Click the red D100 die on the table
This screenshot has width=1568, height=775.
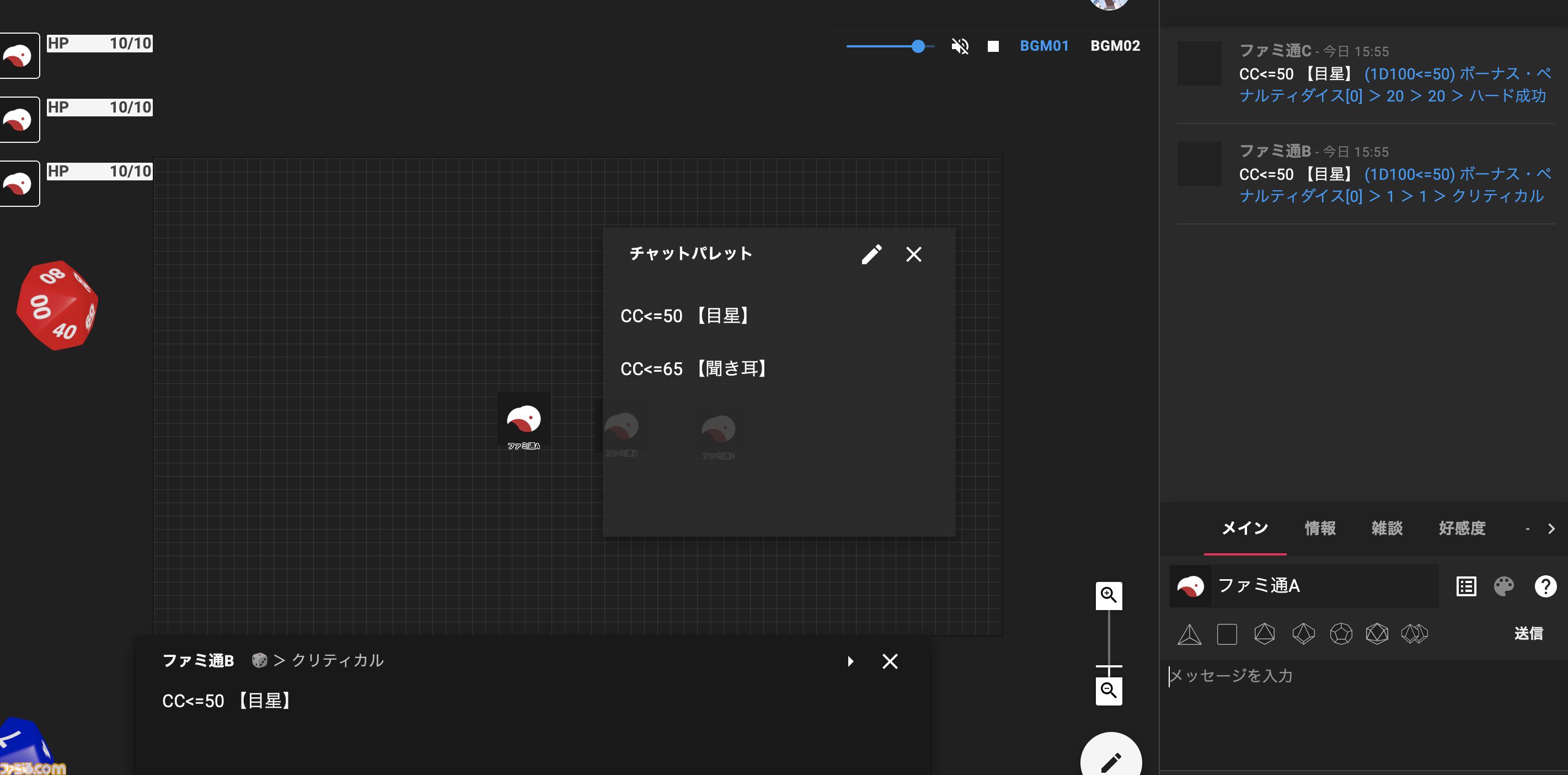tap(57, 306)
